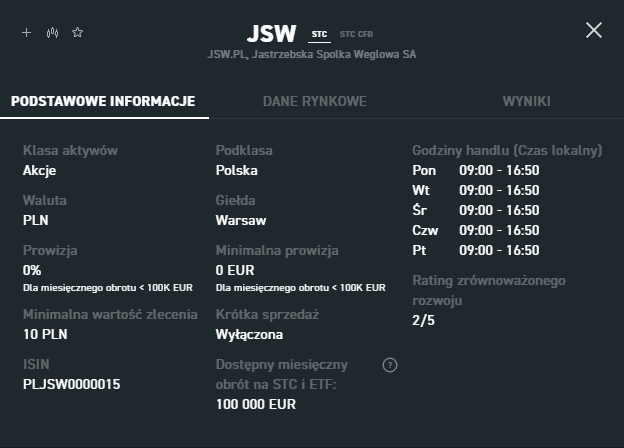Select the STC instrument variant
The height and width of the screenshot is (448, 624).
(319, 34)
